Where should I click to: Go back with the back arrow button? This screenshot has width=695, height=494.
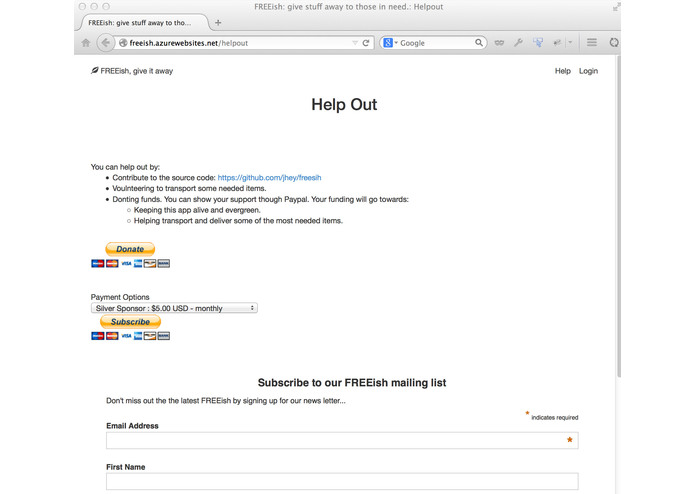(105, 43)
